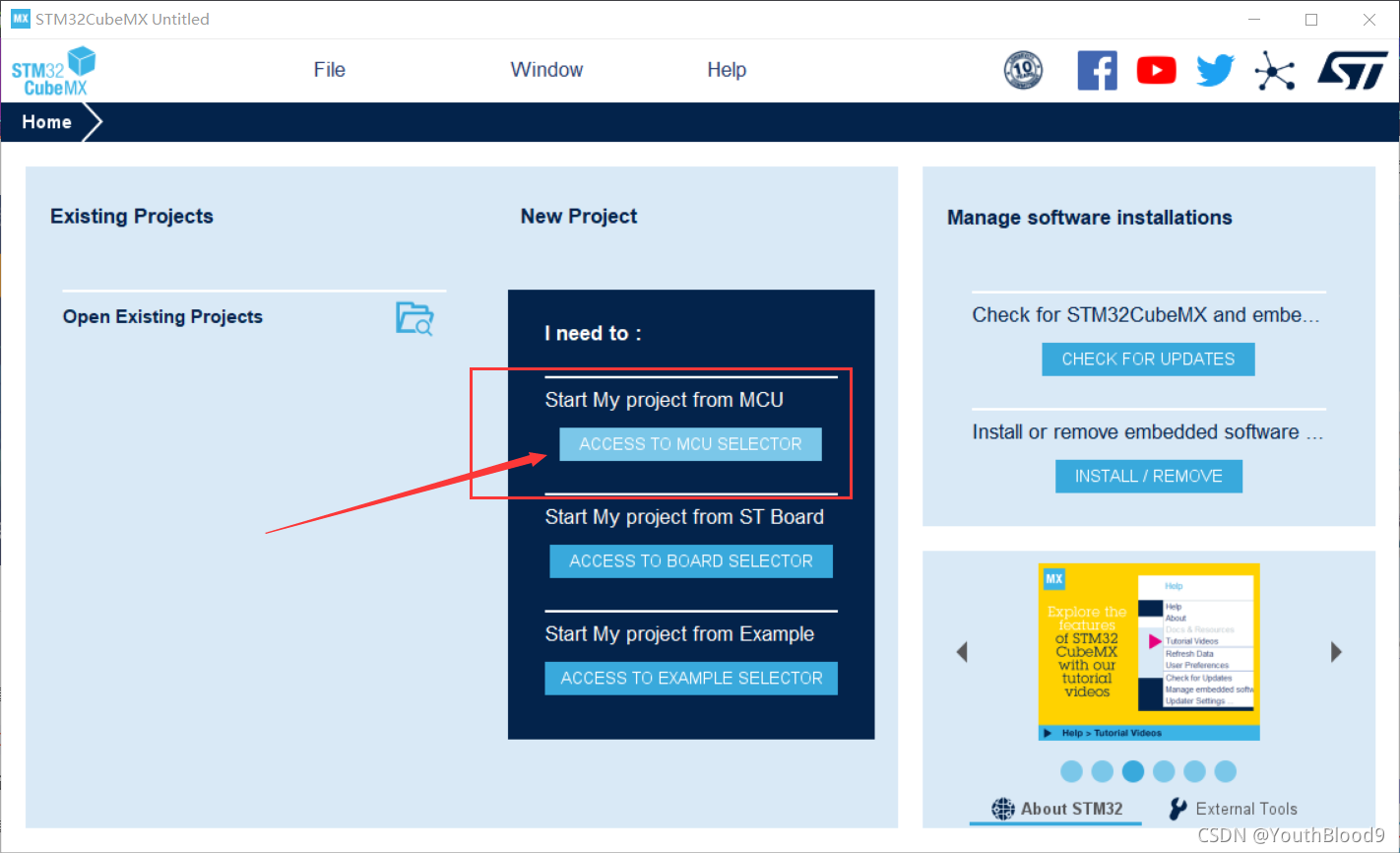Switch to the About STM32 tab
1400x853 pixels.
[1056, 809]
